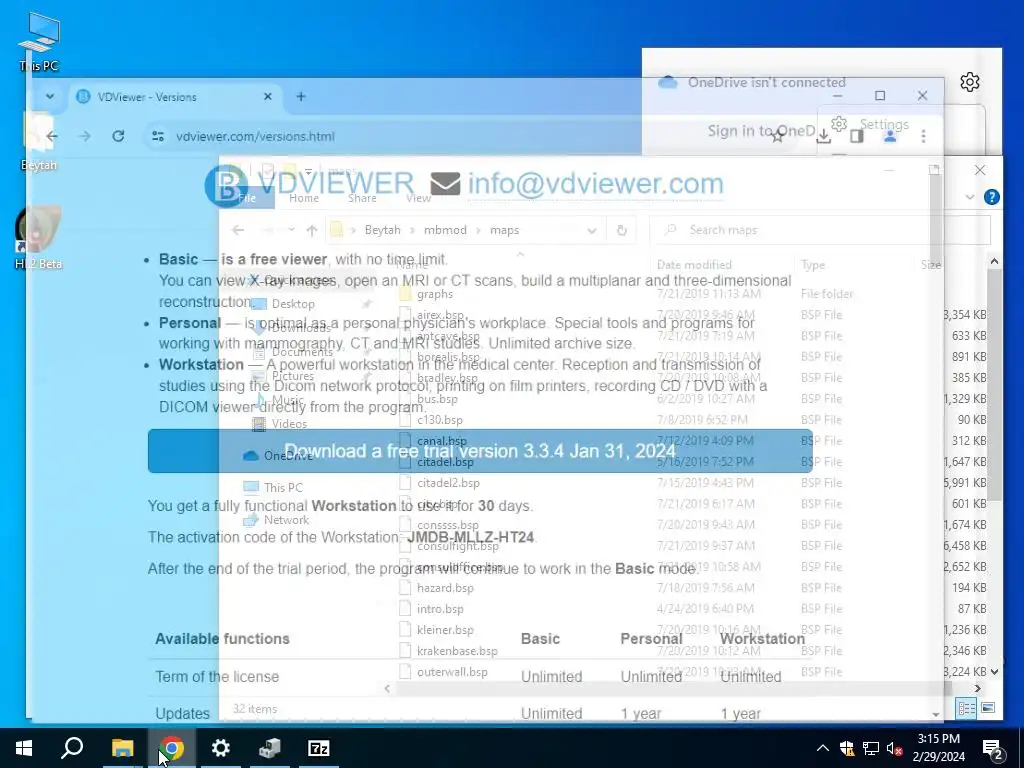This screenshot has width=1024, height=768.
Task: Open 7-Zip from the taskbar
Action: tap(319, 748)
